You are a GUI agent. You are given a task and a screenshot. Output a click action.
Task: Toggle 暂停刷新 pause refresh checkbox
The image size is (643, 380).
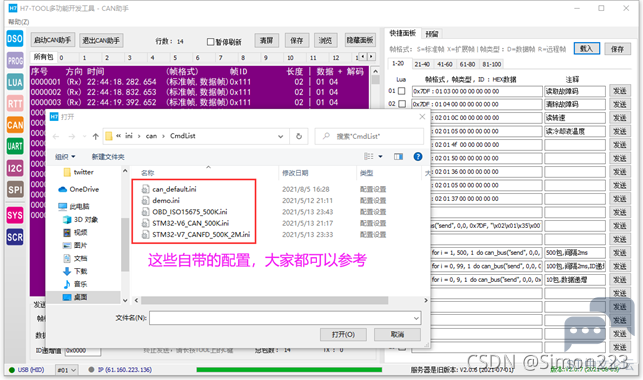coord(210,41)
